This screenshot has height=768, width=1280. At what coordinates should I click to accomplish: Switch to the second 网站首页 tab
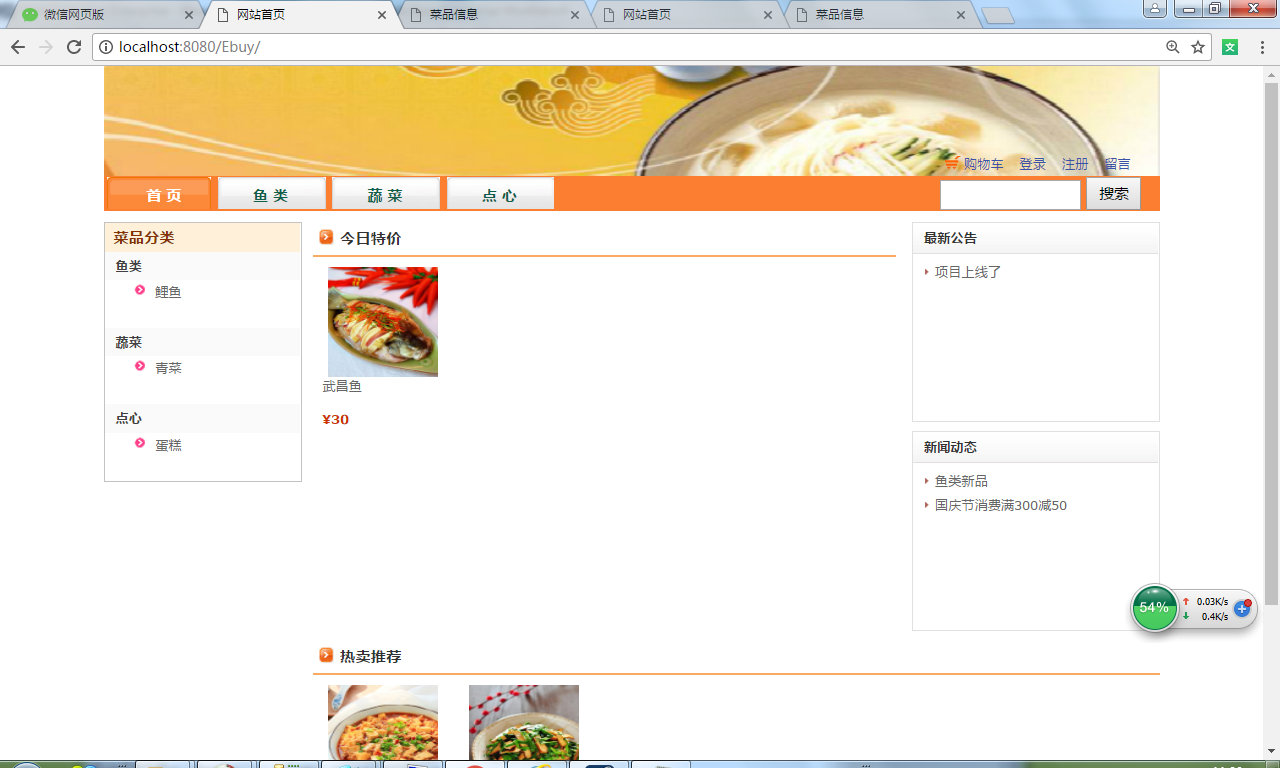(683, 15)
